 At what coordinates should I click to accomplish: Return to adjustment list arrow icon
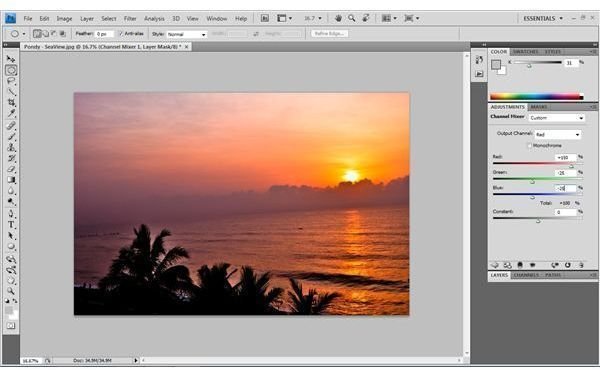[495, 265]
